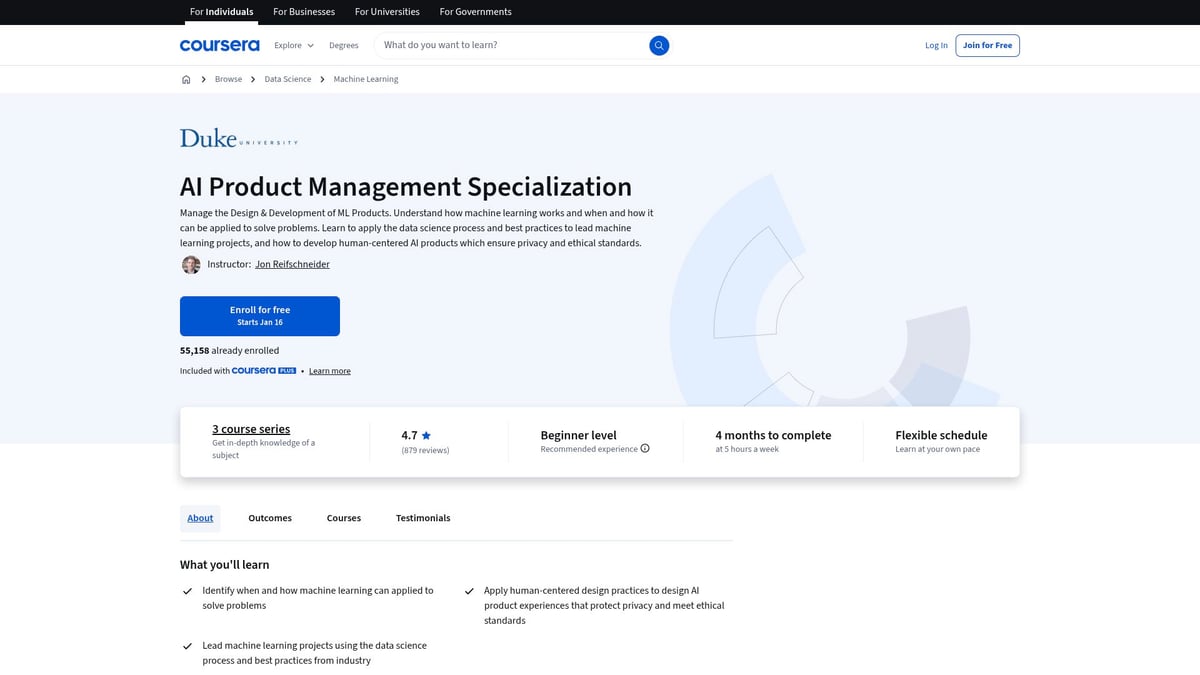Image resolution: width=1200 pixels, height=675 pixels.
Task: Open the Degrees menu item
Action: (344, 45)
